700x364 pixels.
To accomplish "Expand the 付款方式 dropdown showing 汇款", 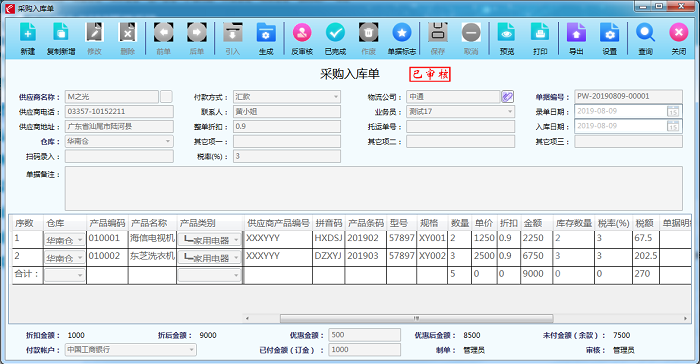I will click(x=336, y=97).
